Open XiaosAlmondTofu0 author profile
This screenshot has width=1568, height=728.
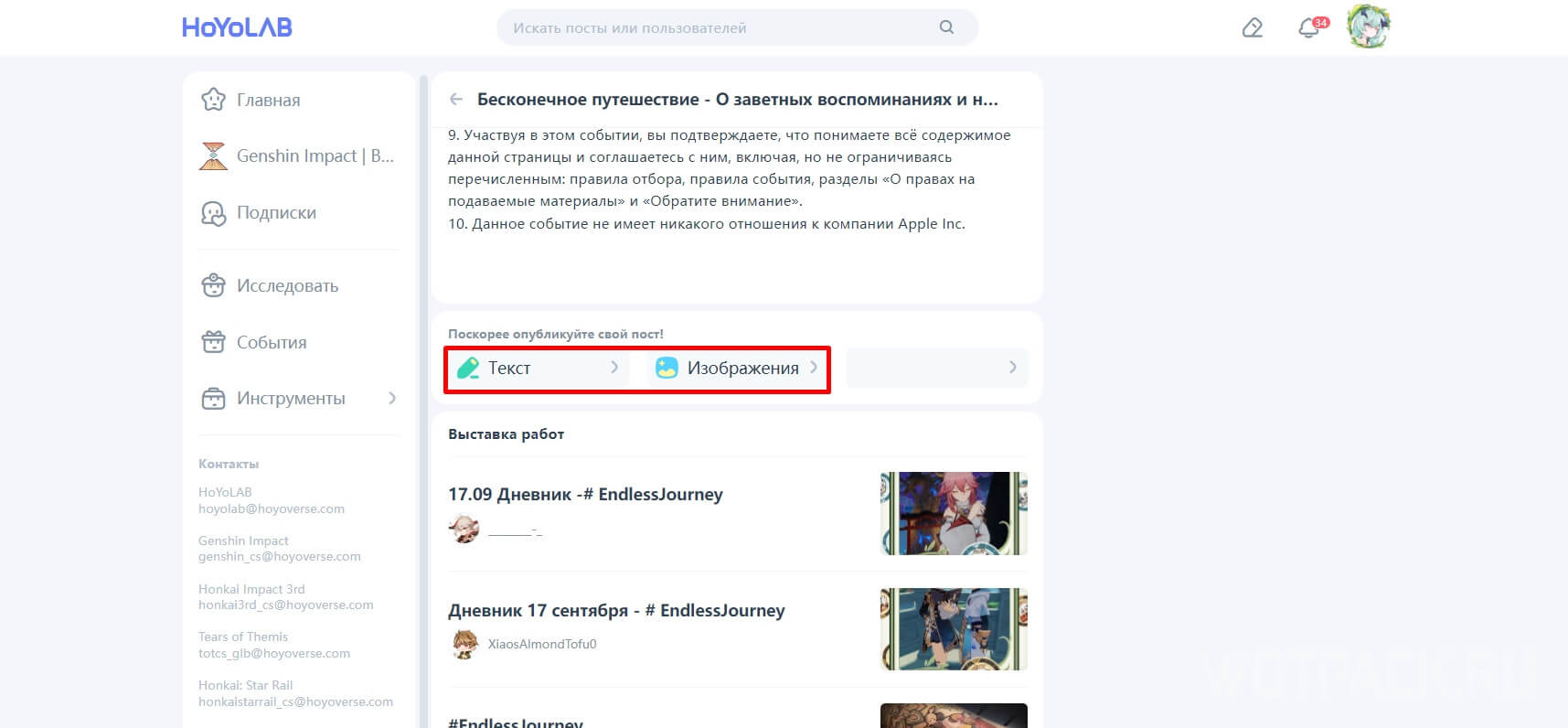(542, 644)
